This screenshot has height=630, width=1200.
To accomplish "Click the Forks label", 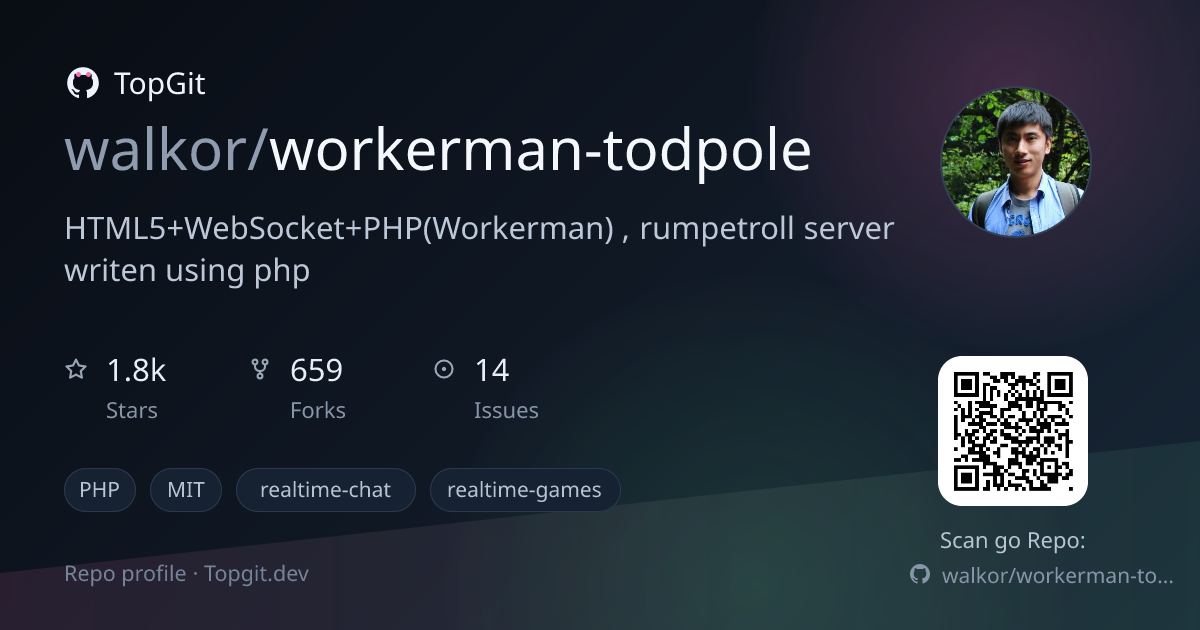I will click(x=318, y=410).
